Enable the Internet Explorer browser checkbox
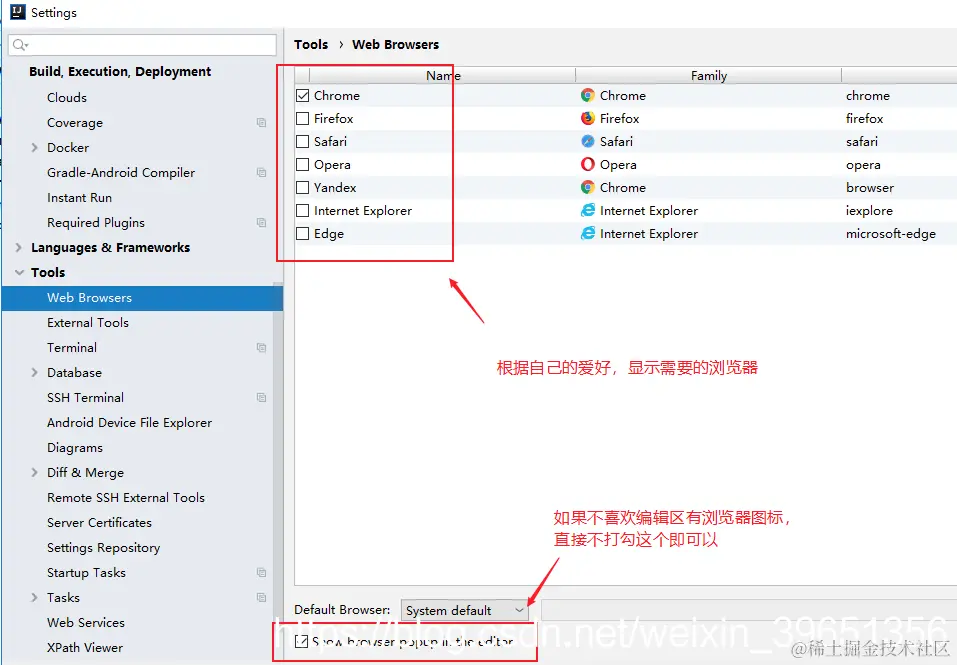Viewport: 957px width, 665px height. coord(302,210)
